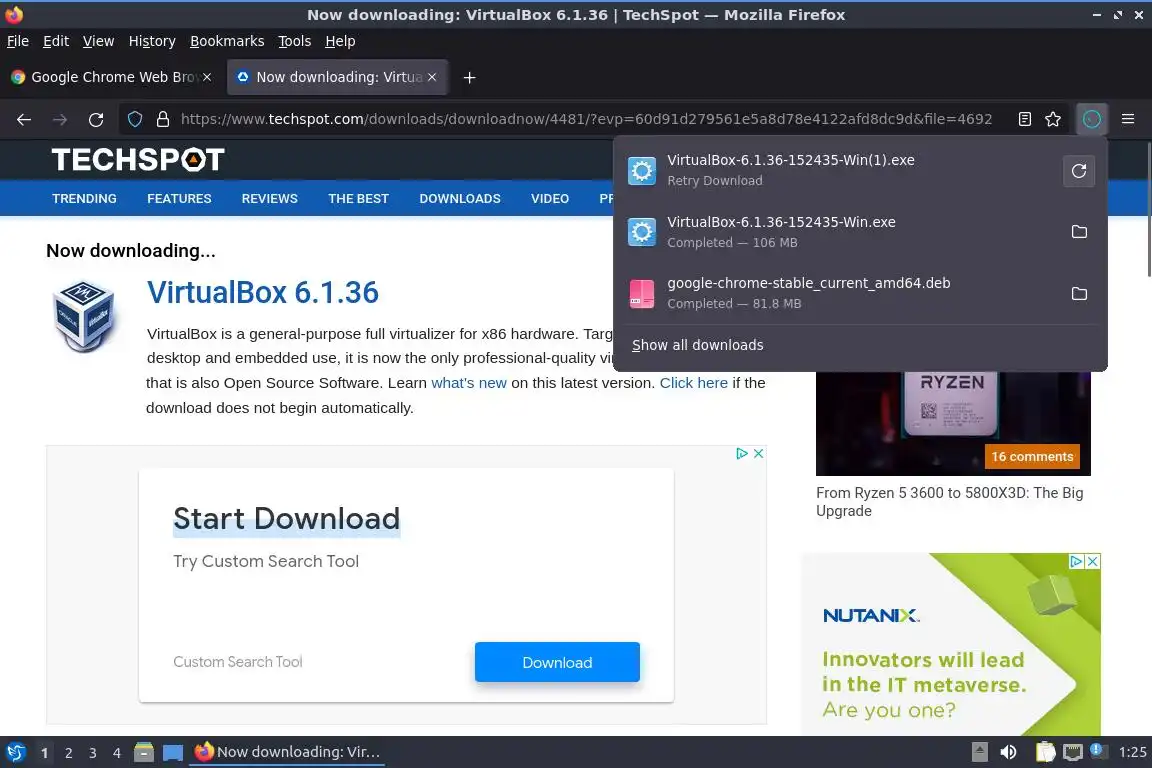Open folder containing VirtualBox-6.1.36-152435-Win.exe
The height and width of the screenshot is (768, 1152).
pyautogui.click(x=1079, y=232)
